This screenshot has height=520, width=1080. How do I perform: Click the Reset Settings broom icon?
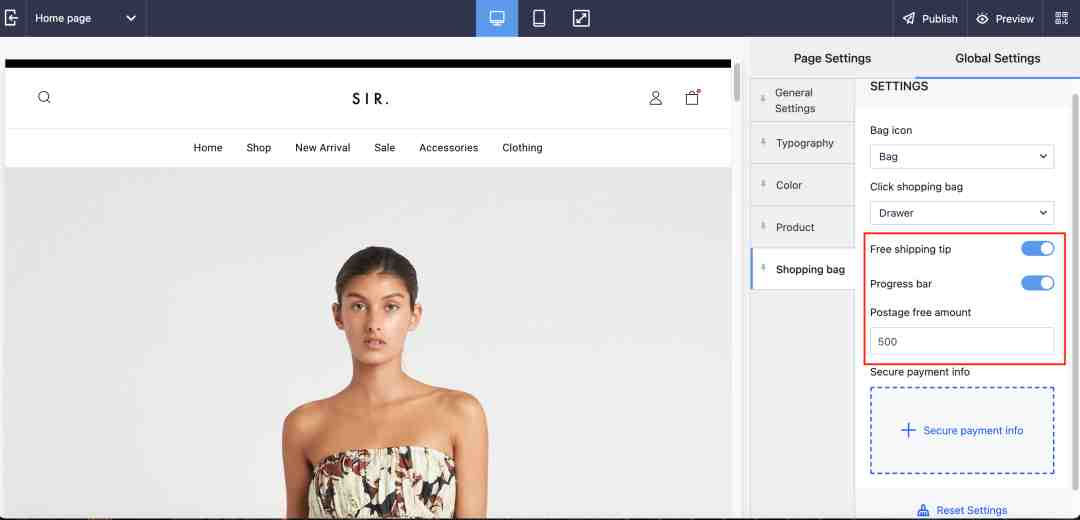pos(924,510)
